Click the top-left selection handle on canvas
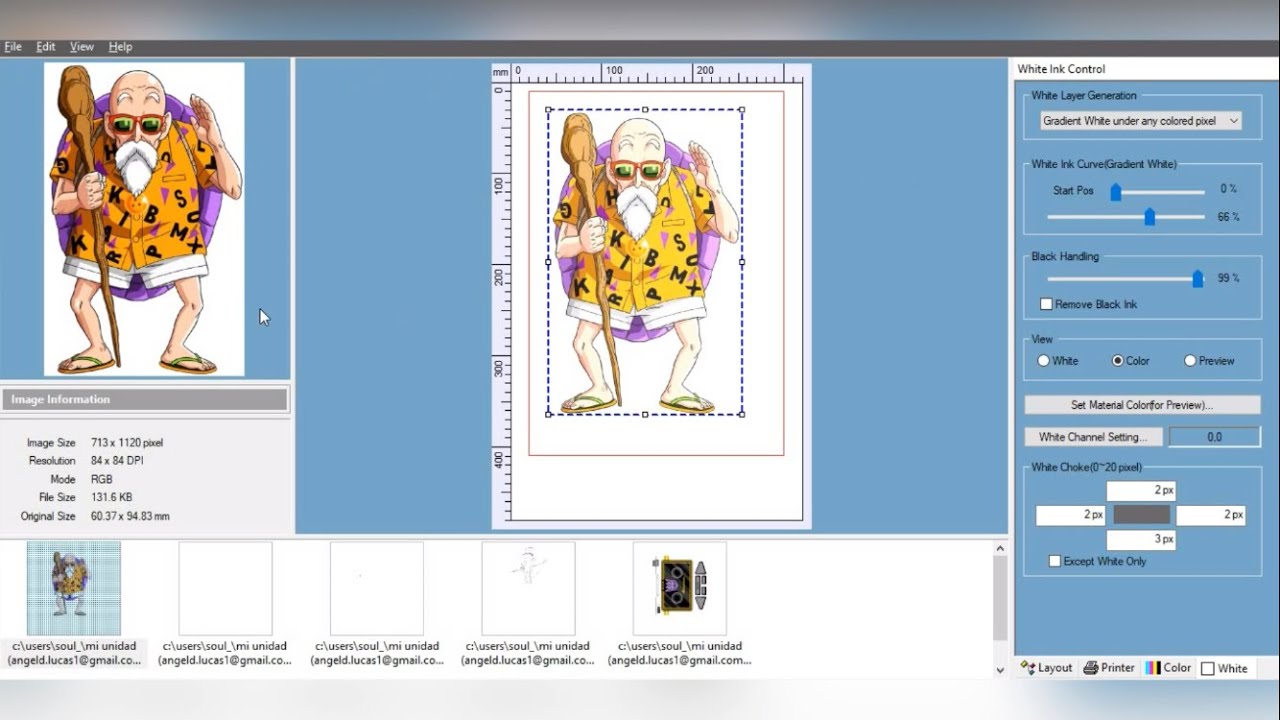The height and width of the screenshot is (720, 1280). (548, 110)
